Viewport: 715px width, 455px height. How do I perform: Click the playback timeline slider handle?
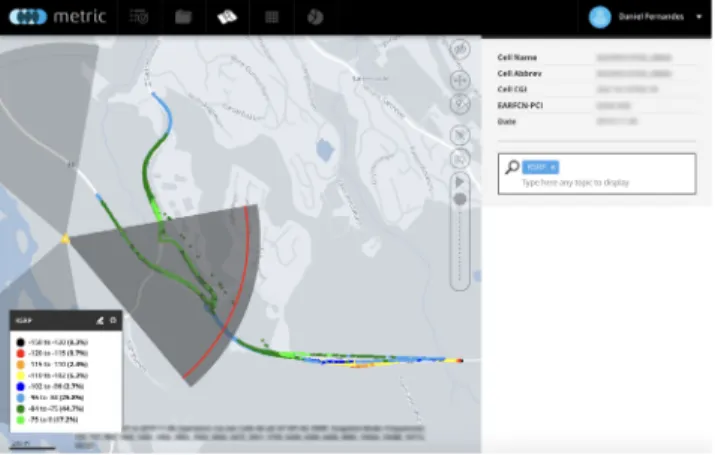tap(460, 199)
